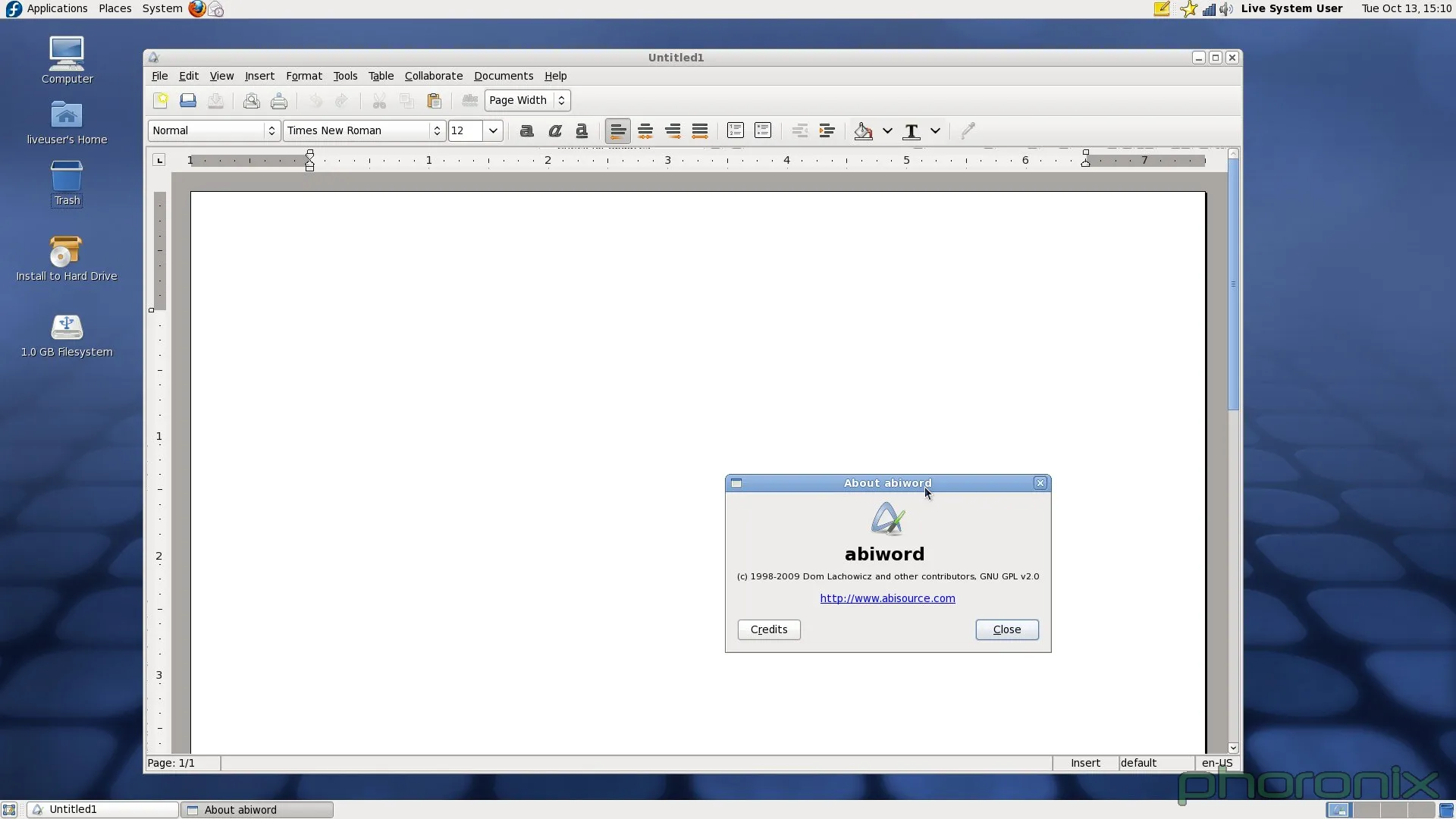Click the font size 12 field
The image size is (1456, 819).
[x=466, y=130]
